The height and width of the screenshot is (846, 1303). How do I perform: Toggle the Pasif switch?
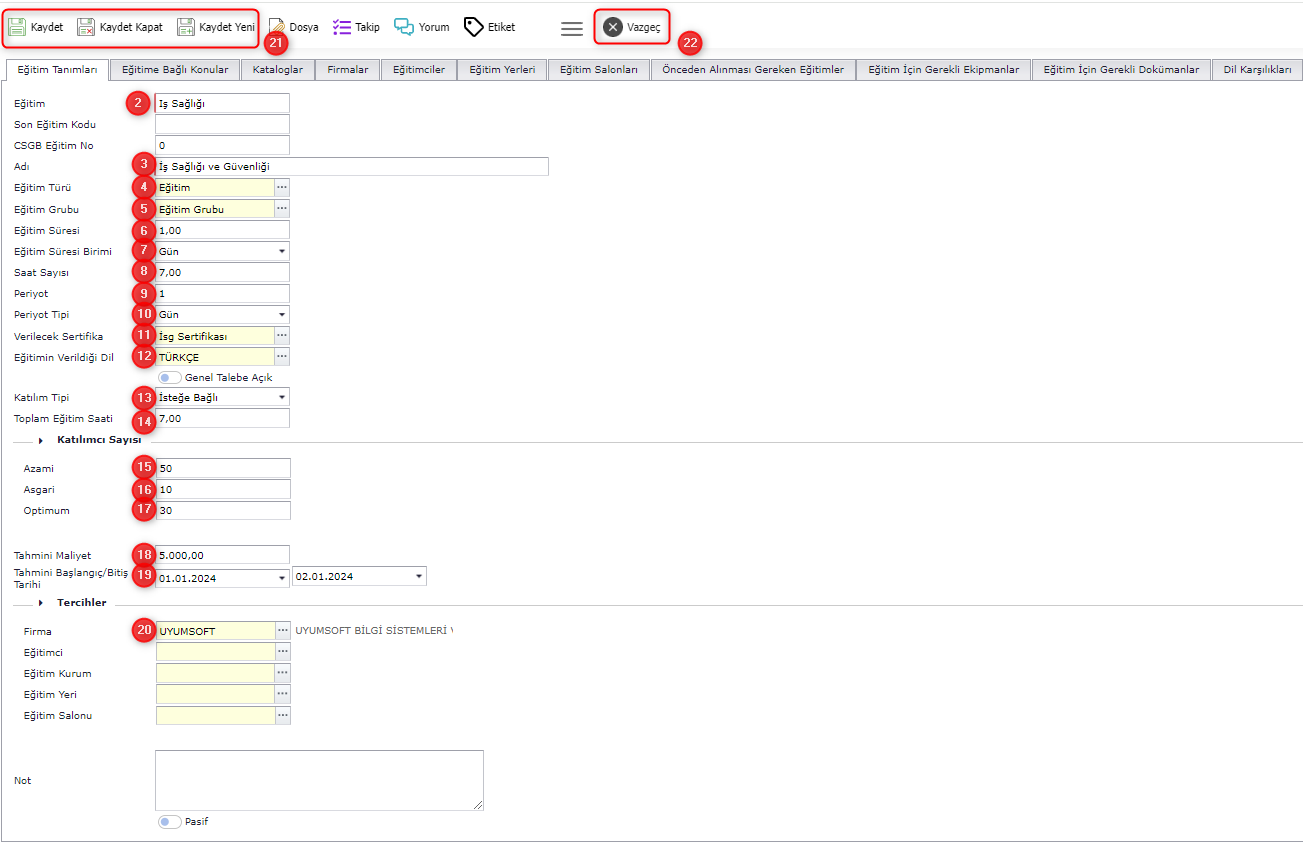pyautogui.click(x=170, y=822)
